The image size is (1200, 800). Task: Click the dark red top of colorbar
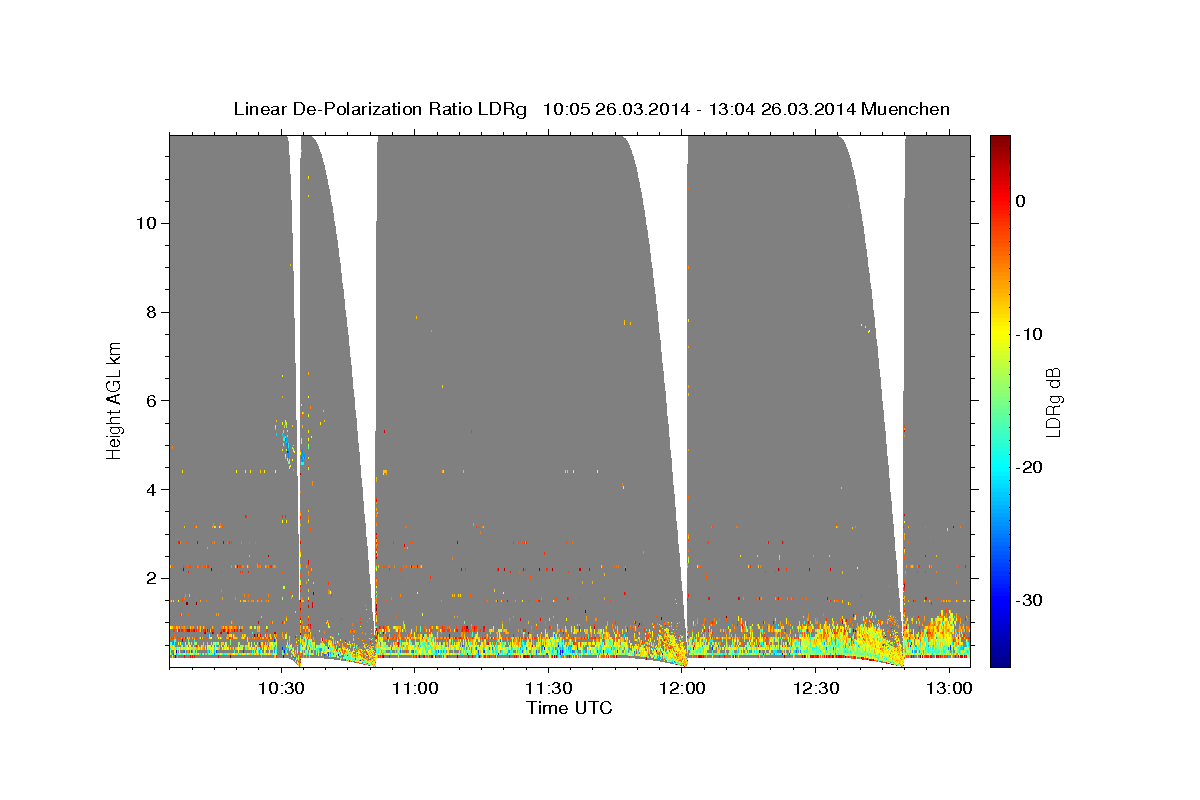click(999, 143)
